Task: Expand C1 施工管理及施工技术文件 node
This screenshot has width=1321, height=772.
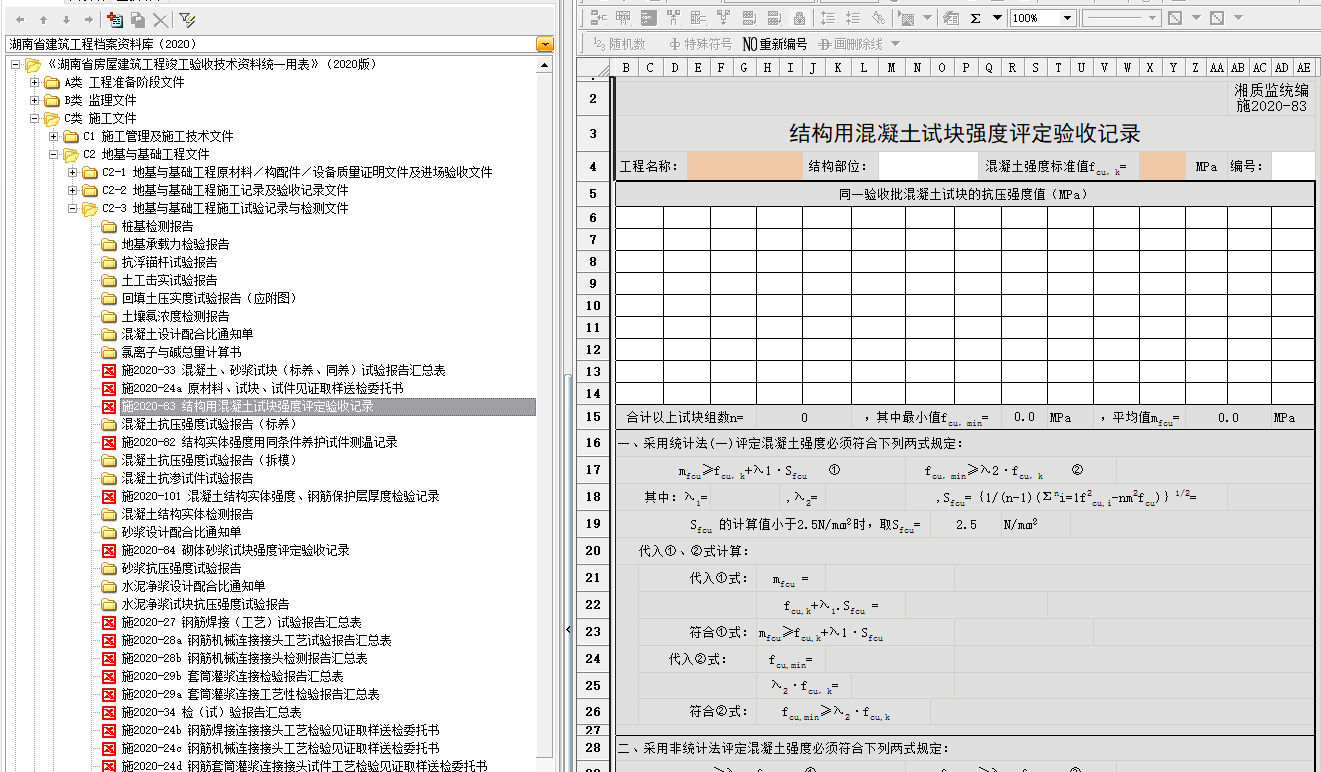Action: pos(54,137)
